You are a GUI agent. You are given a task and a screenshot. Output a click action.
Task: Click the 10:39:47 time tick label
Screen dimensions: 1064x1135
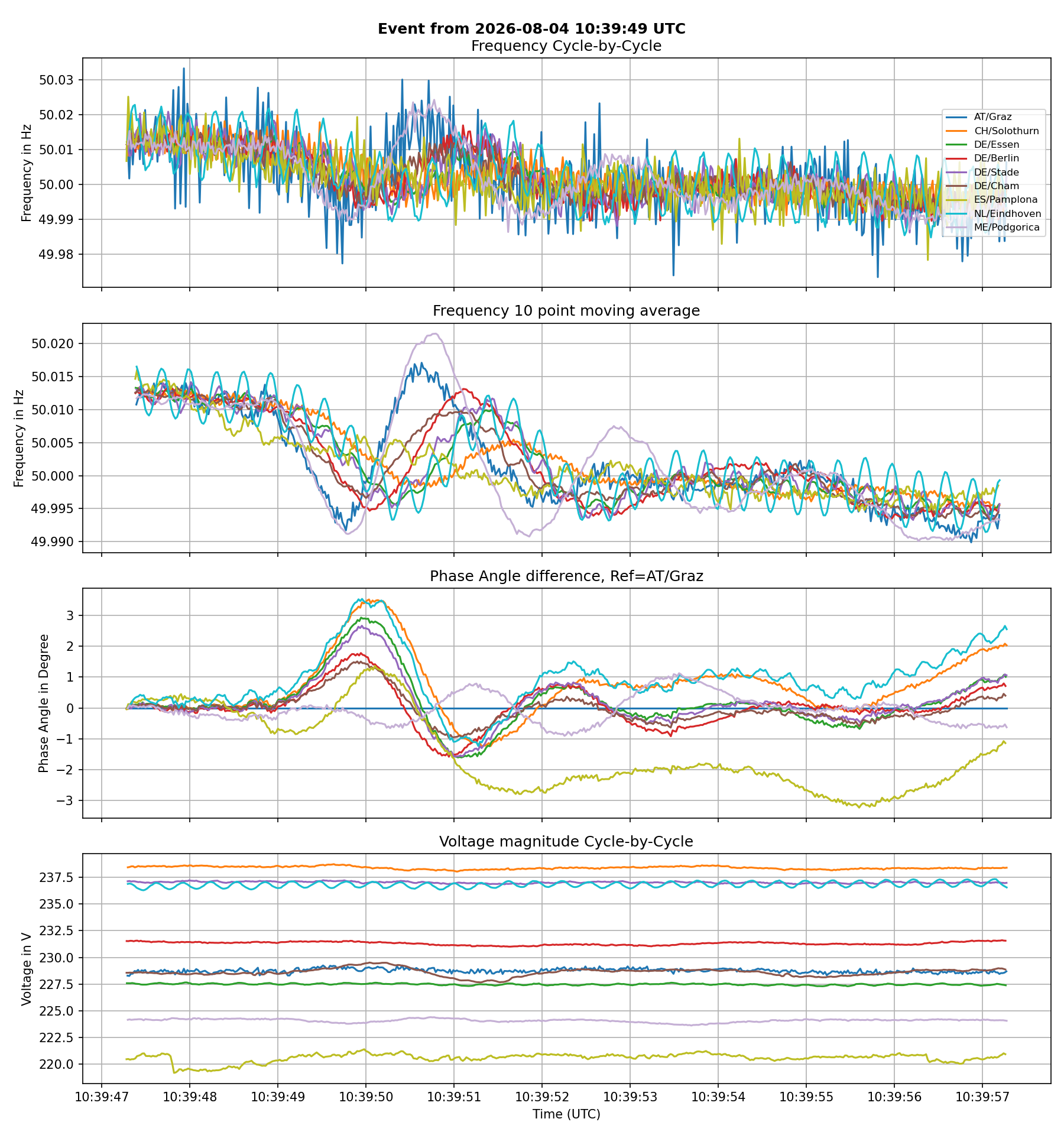point(101,1097)
